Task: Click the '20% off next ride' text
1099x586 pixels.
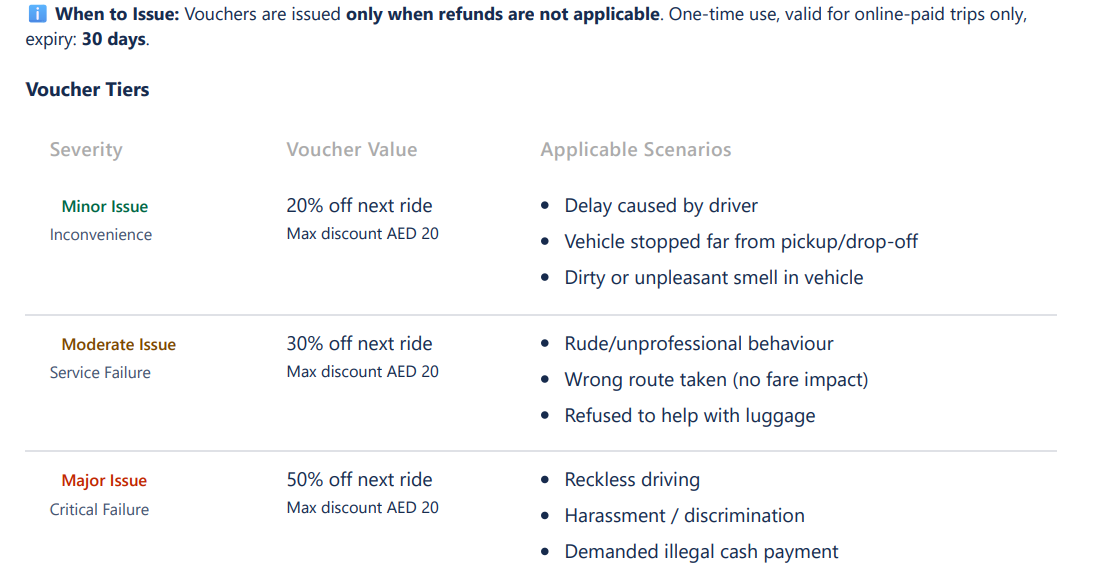Action: click(359, 206)
